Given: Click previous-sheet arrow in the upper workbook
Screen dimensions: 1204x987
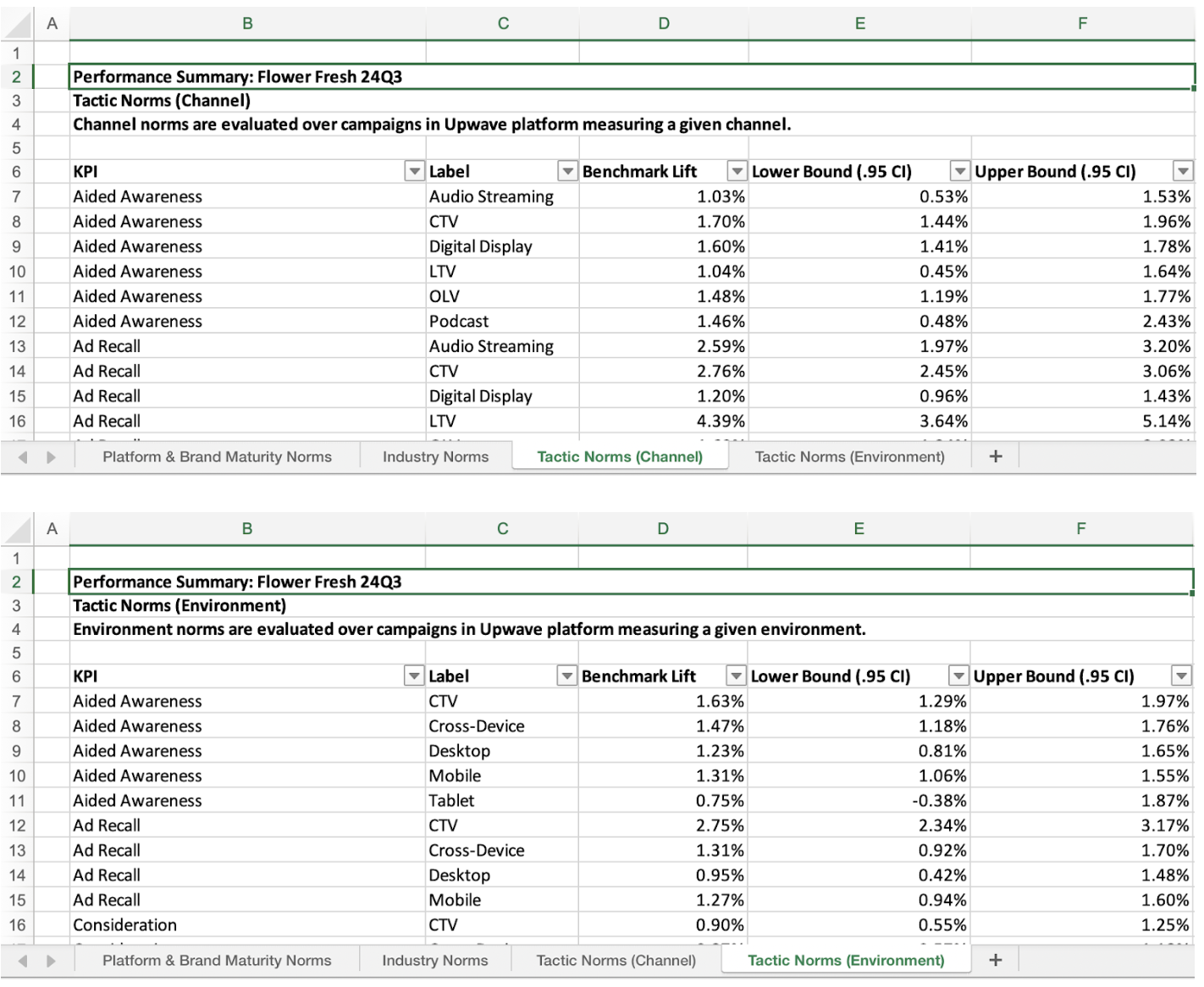Looking at the screenshot, I should [x=23, y=457].
